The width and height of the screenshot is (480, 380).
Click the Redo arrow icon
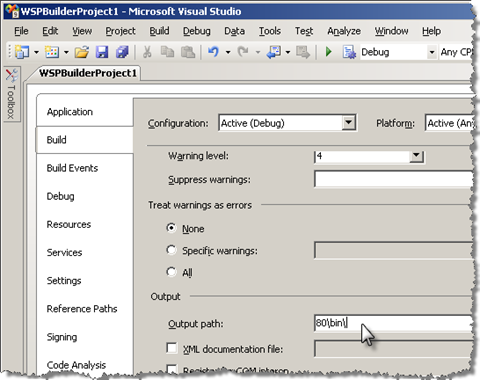click(x=243, y=52)
